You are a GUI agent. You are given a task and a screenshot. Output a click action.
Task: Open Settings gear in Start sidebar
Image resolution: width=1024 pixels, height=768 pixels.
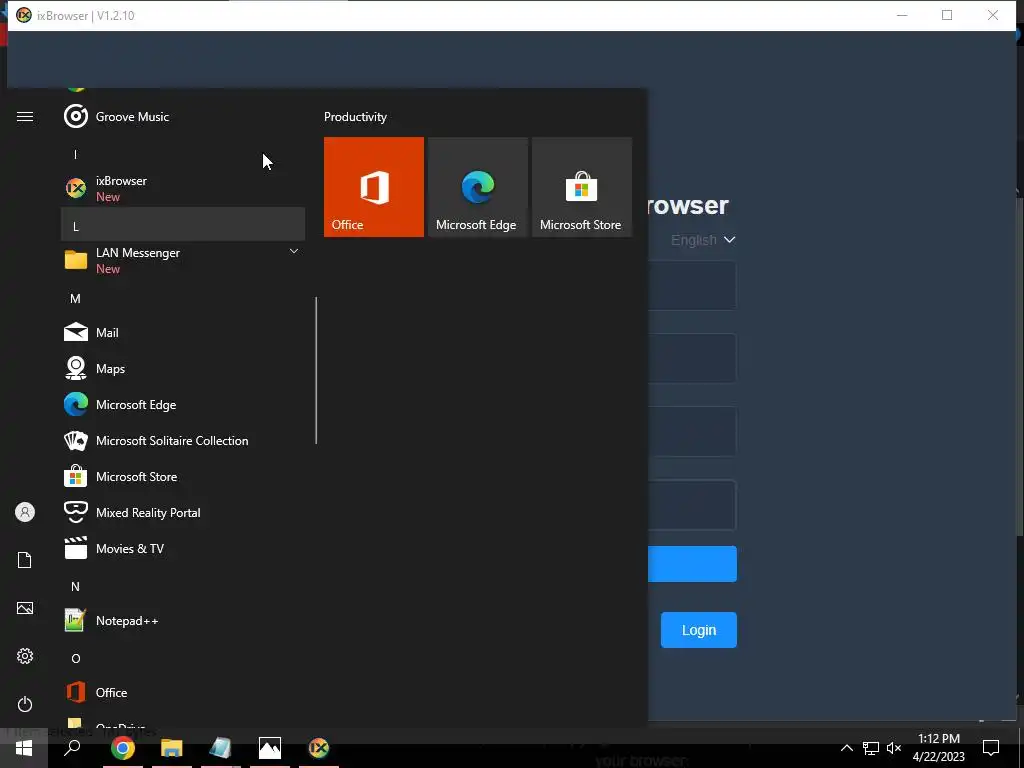tap(25, 656)
